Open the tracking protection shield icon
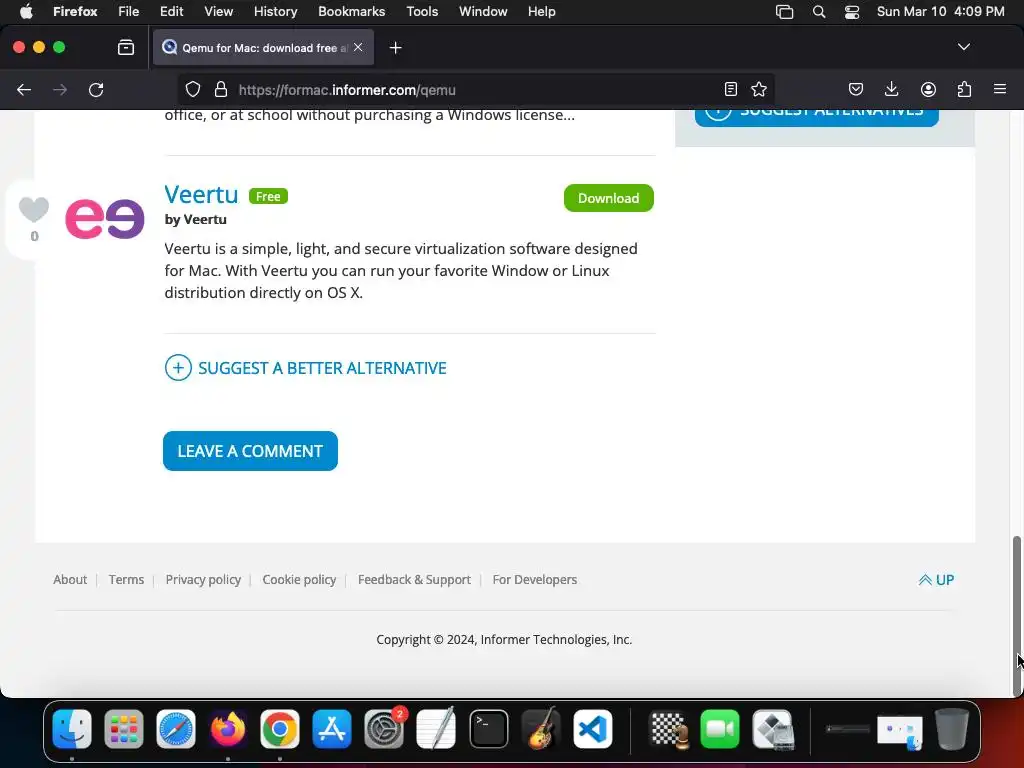 (193, 89)
